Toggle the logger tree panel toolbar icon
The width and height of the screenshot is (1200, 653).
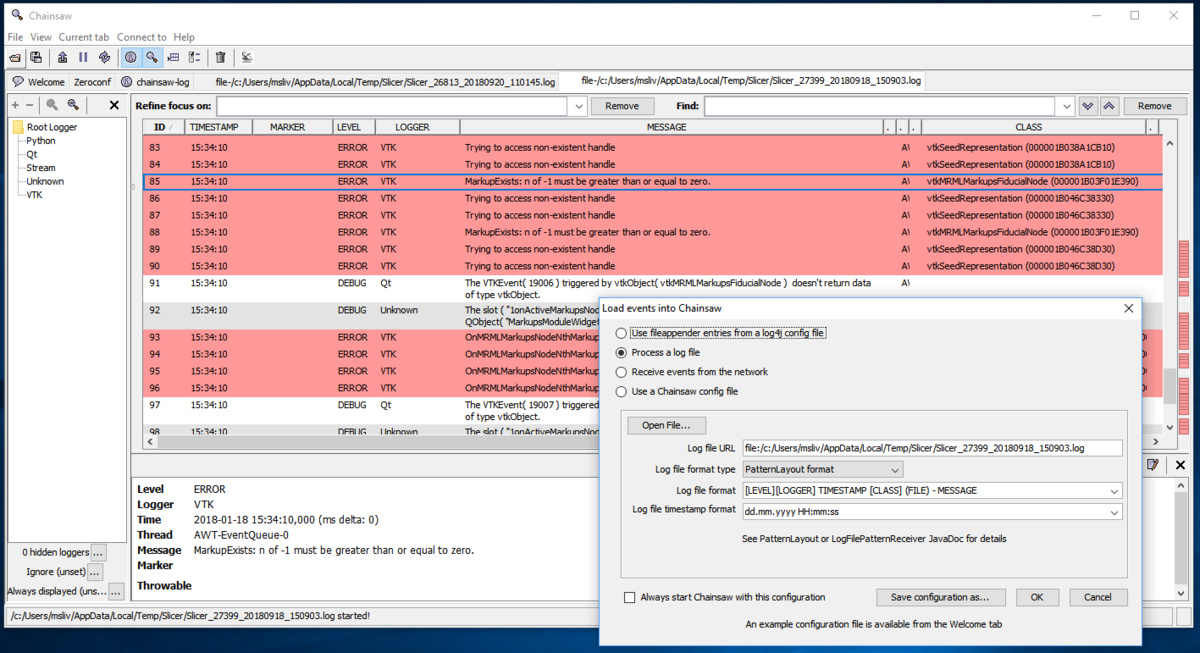(130, 58)
